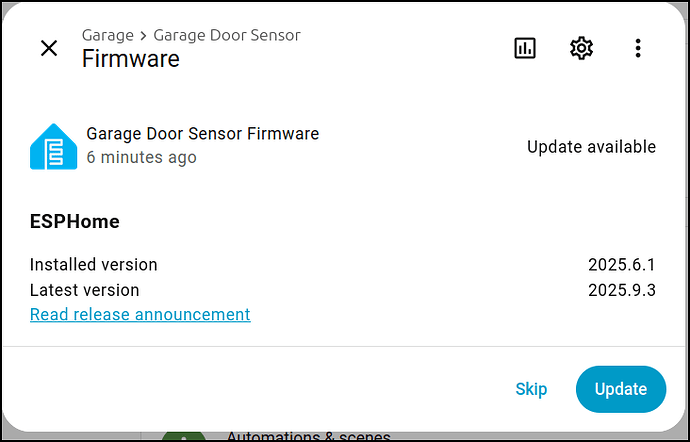Click the Update available status text

click(591, 147)
